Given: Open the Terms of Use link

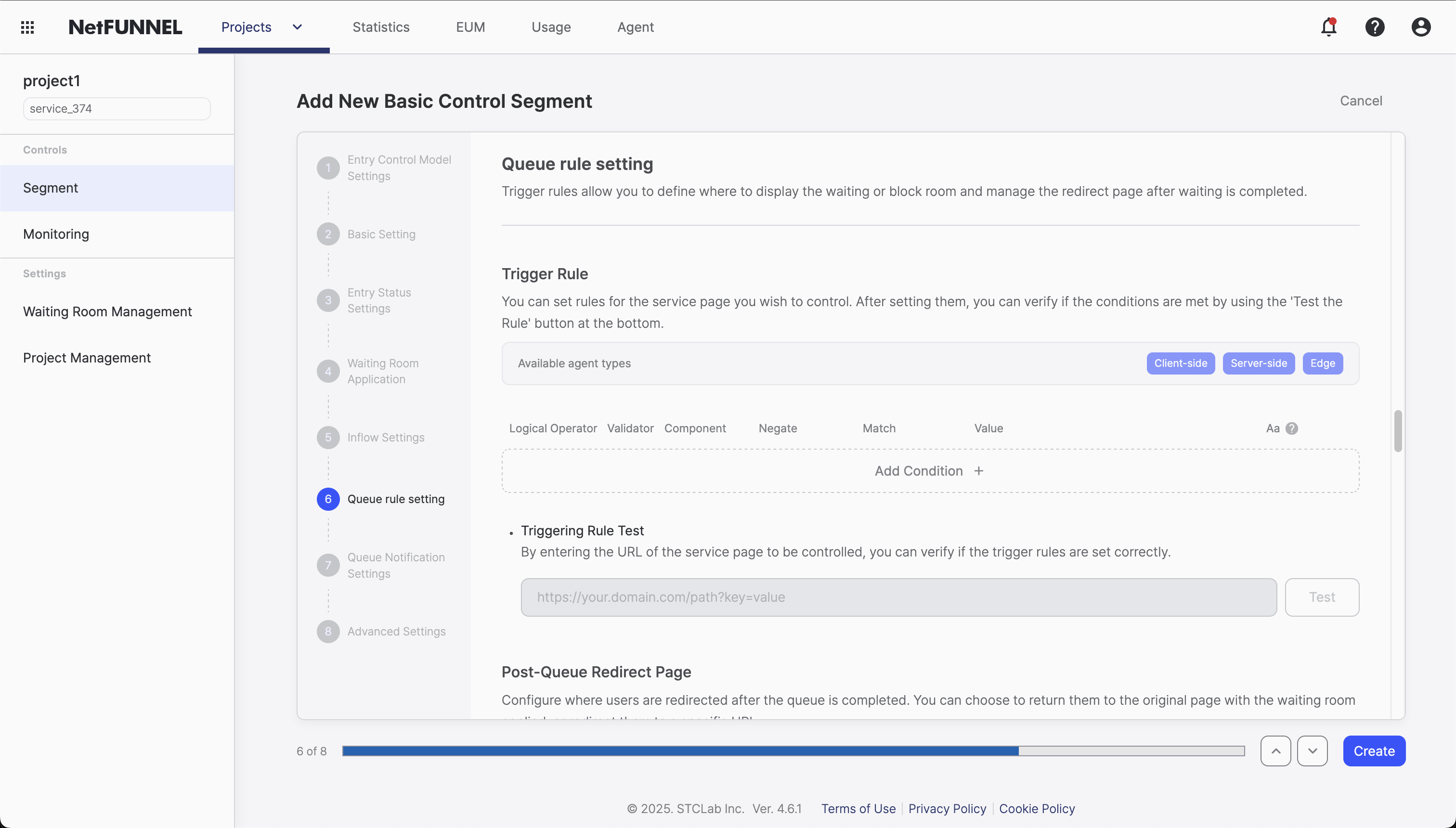Looking at the screenshot, I should click(x=858, y=809).
